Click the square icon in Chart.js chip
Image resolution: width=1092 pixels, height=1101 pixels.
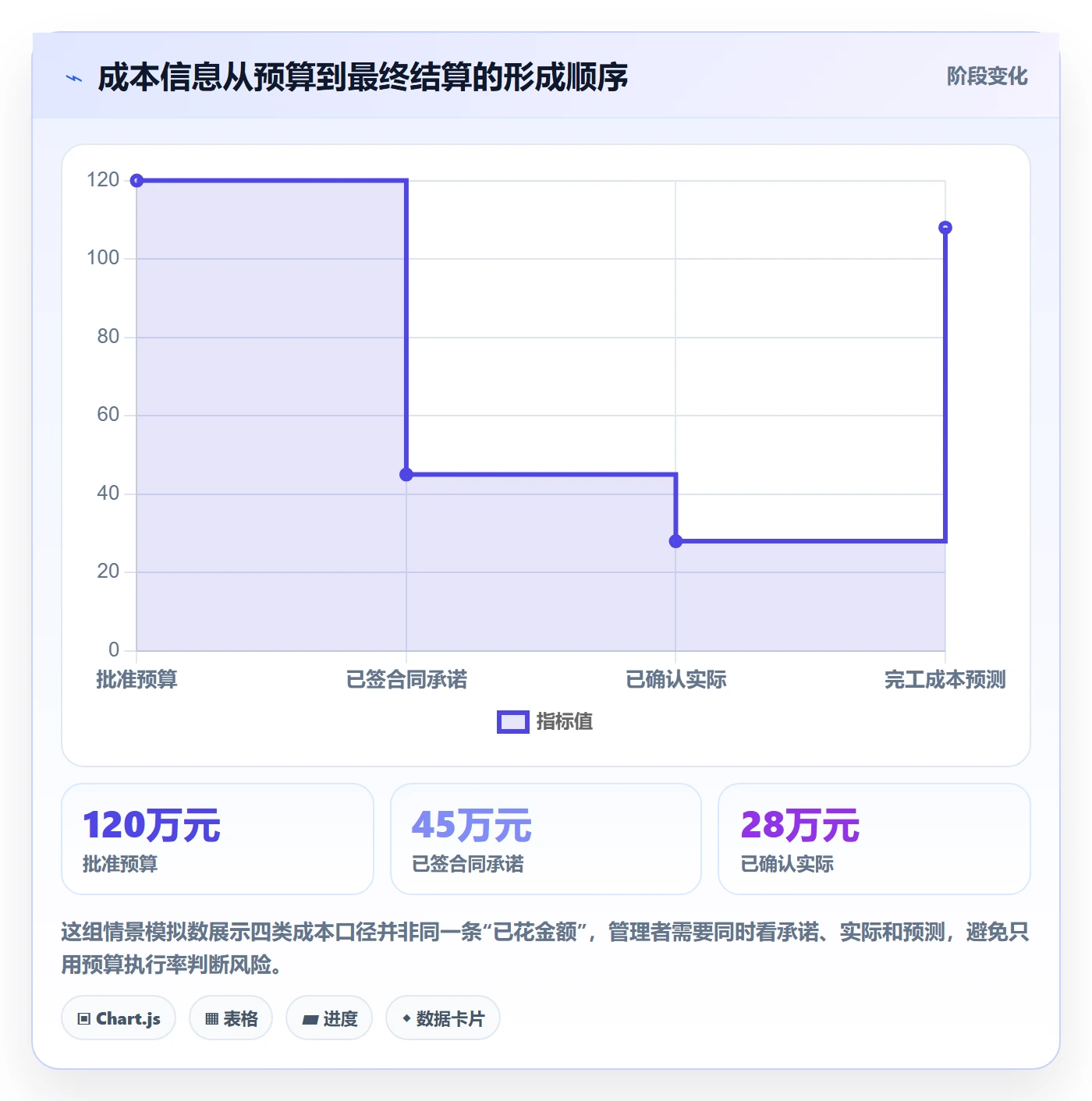[x=84, y=1018]
